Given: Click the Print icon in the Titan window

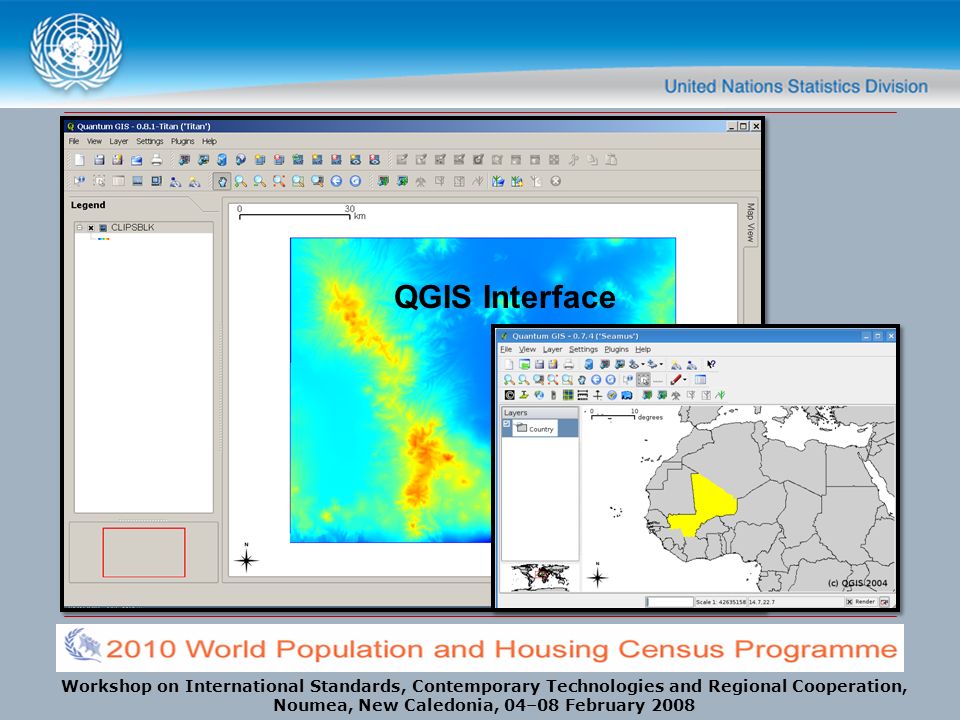Looking at the screenshot, I should pyautogui.click(x=157, y=160).
